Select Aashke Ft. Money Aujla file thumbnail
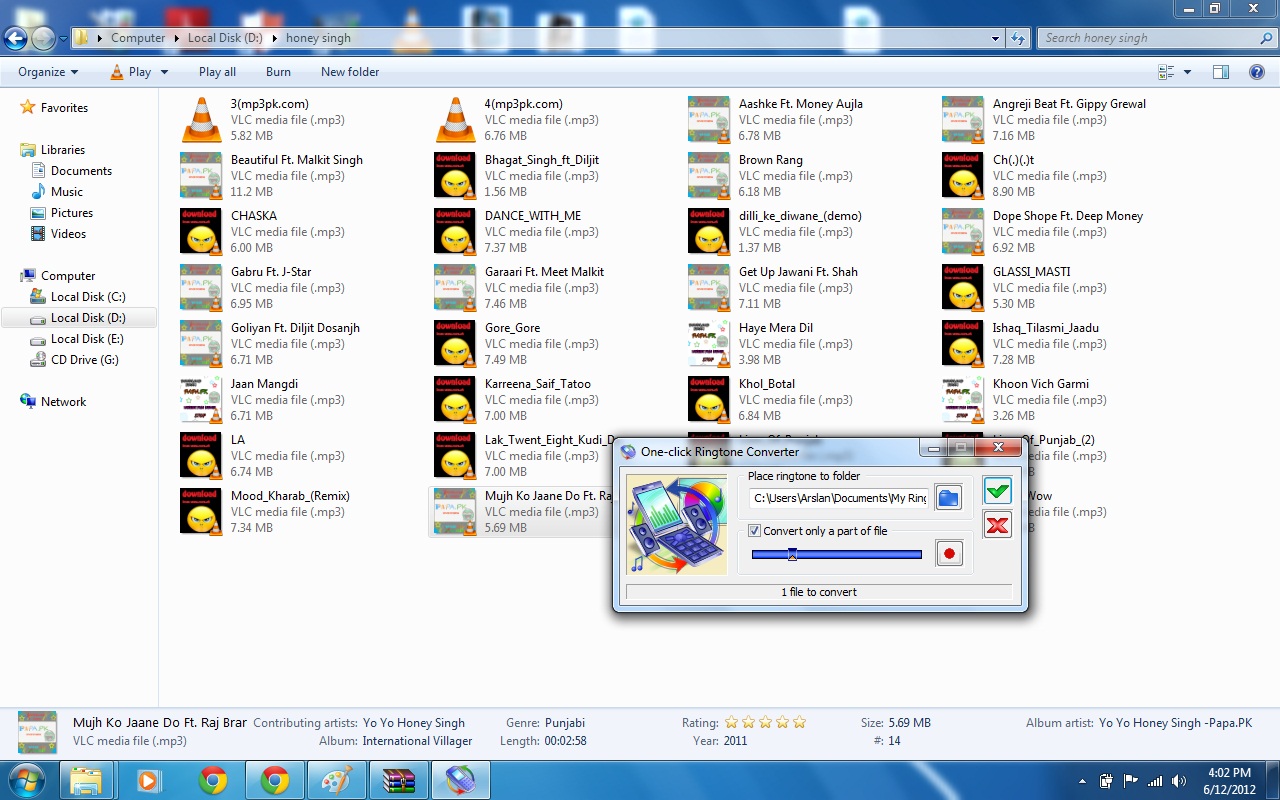Screen dimensions: 1280x800 click(x=709, y=120)
